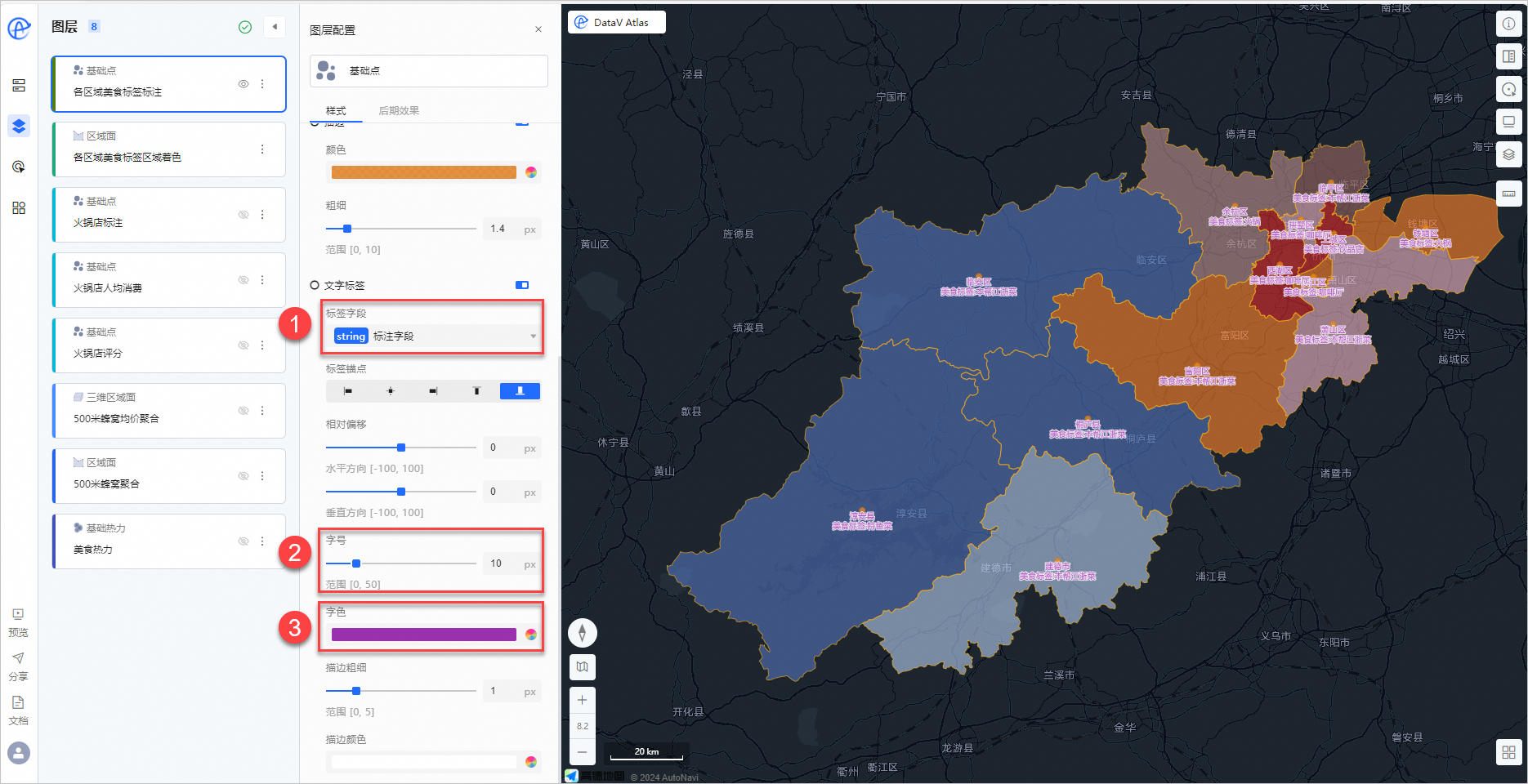The width and height of the screenshot is (1528, 784).
Task: Open the 描边颜色 picker wheel icon
Action: (531, 762)
